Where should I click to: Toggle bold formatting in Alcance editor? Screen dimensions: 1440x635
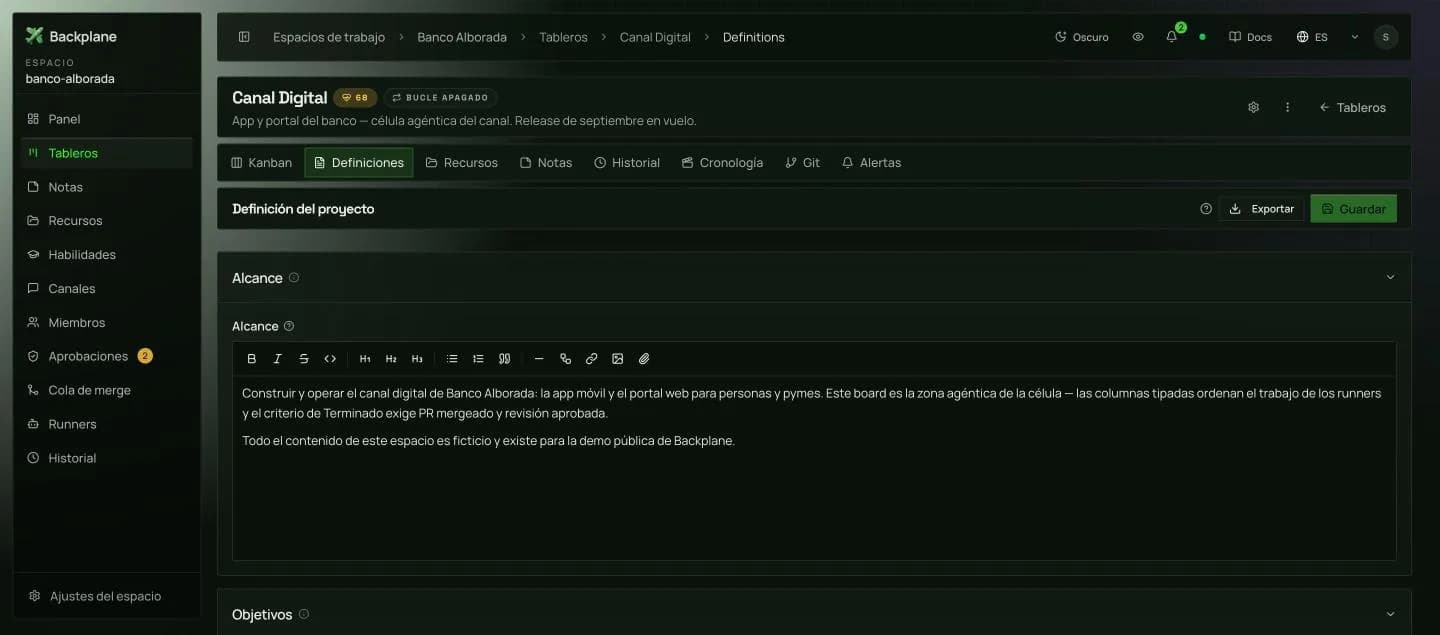[x=252, y=359]
